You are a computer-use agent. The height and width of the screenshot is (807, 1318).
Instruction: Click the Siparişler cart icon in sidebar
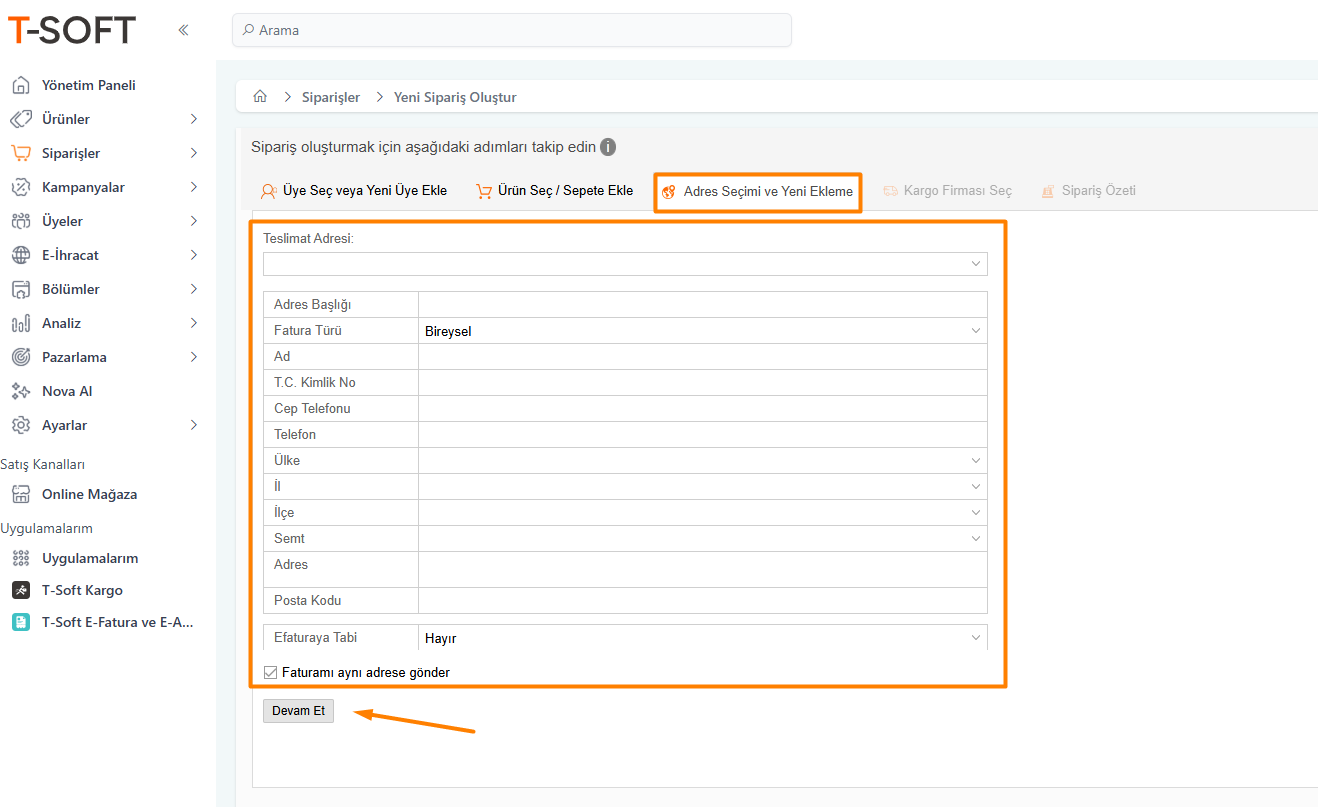point(21,153)
